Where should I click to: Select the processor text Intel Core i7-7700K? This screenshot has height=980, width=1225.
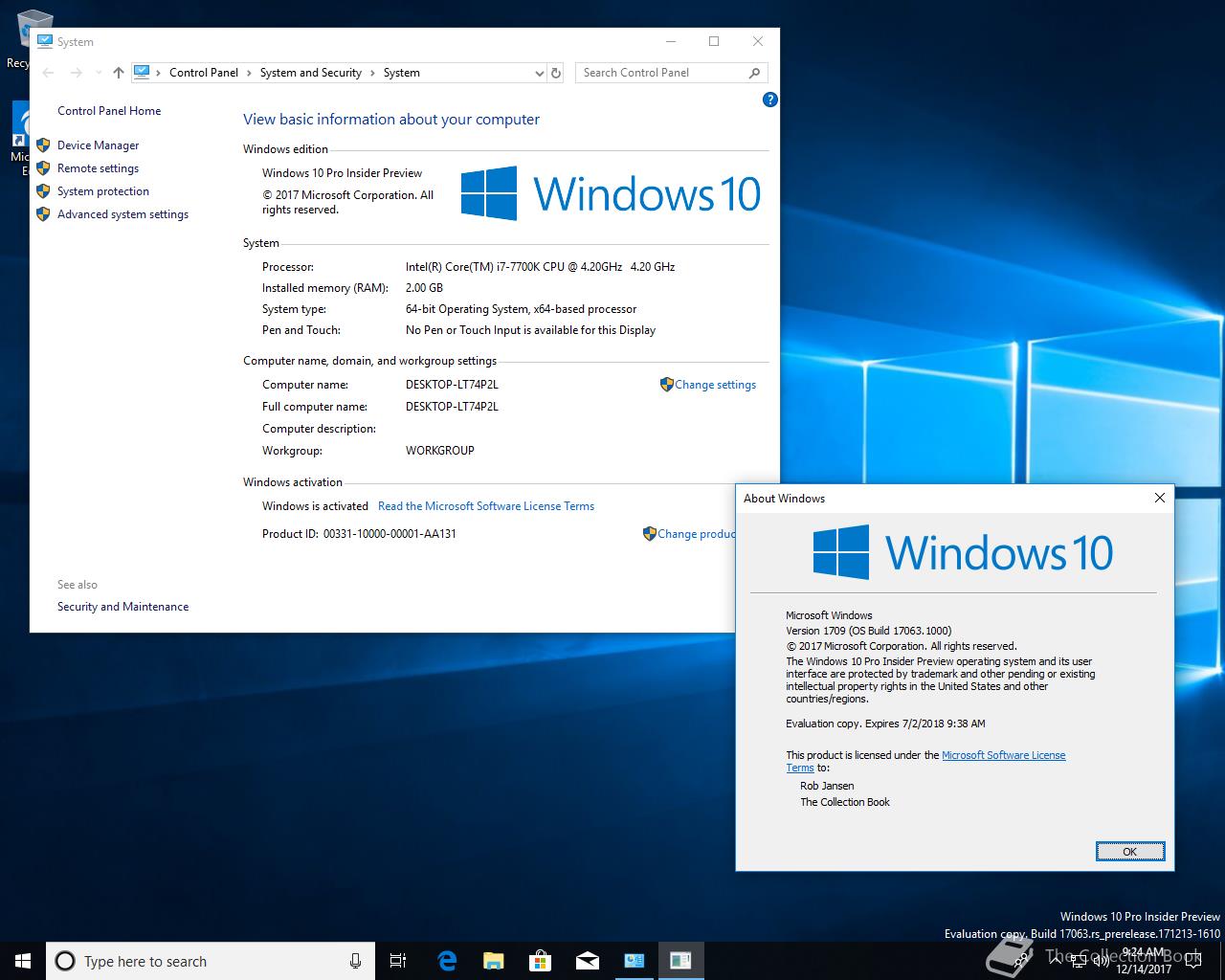click(540, 267)
